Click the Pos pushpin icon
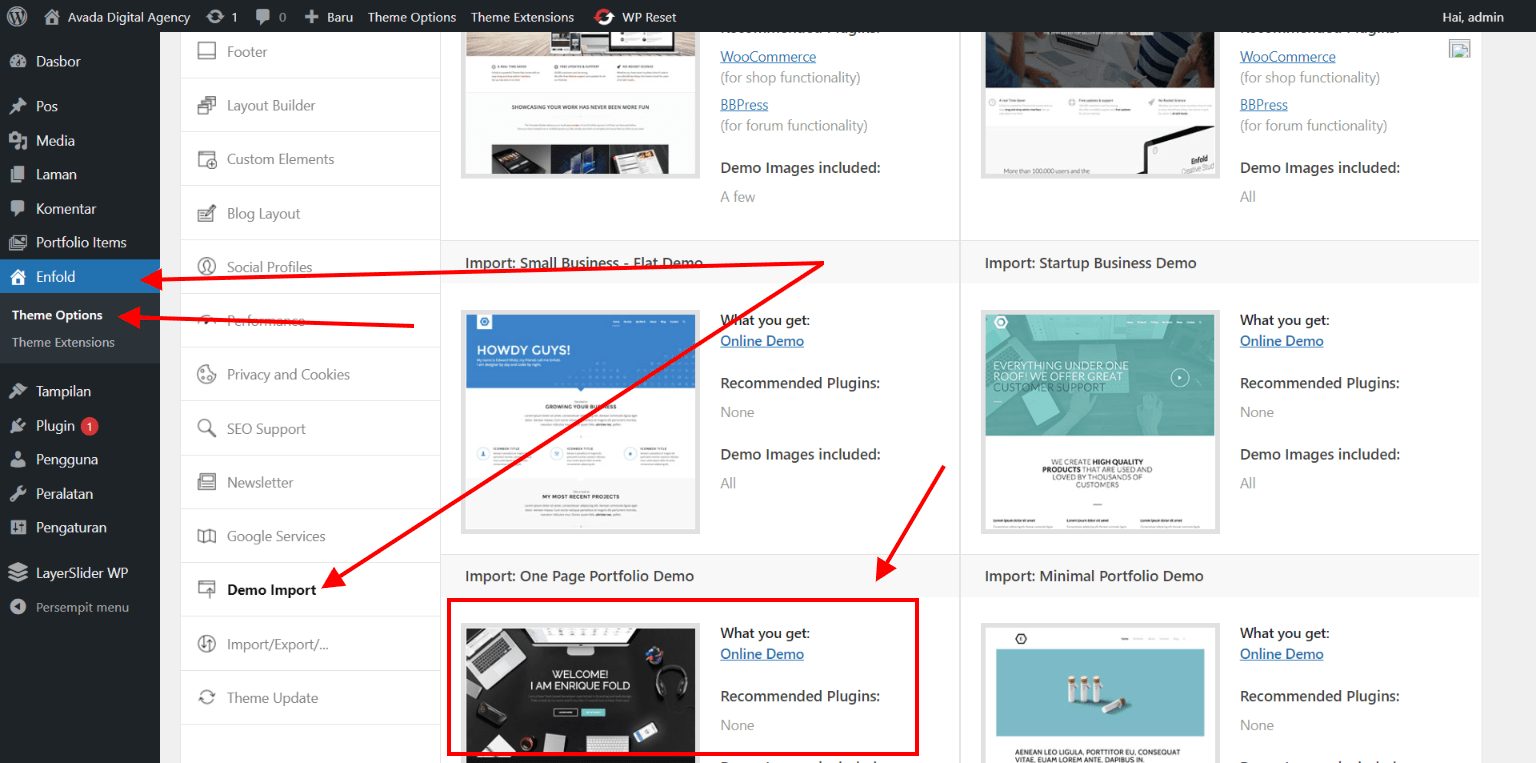The height and width of the screenshot is (763, 1536). (x=18, y=106)
